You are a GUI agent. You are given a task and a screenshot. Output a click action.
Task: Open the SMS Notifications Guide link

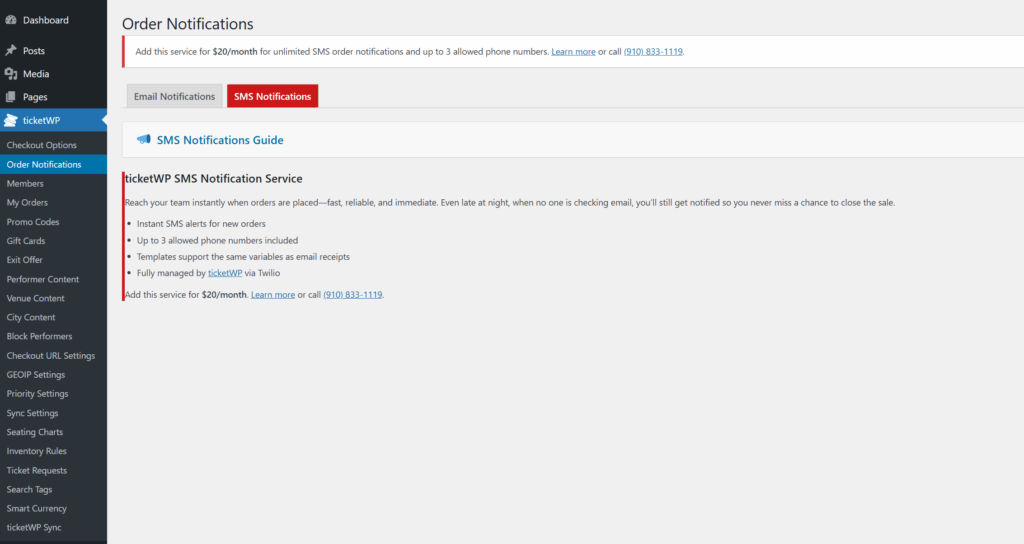tap(220, 140)
